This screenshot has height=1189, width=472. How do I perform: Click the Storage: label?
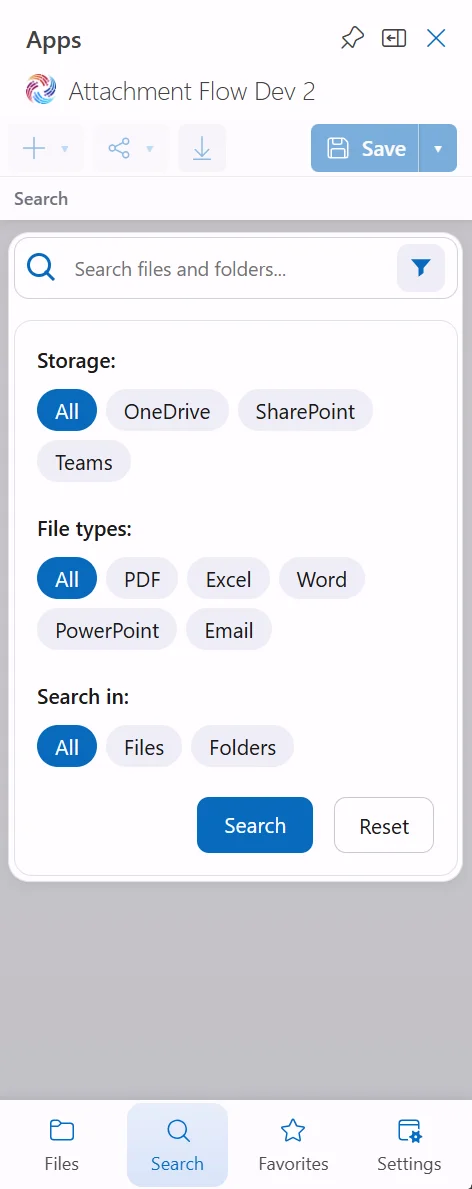coord(77,360)
